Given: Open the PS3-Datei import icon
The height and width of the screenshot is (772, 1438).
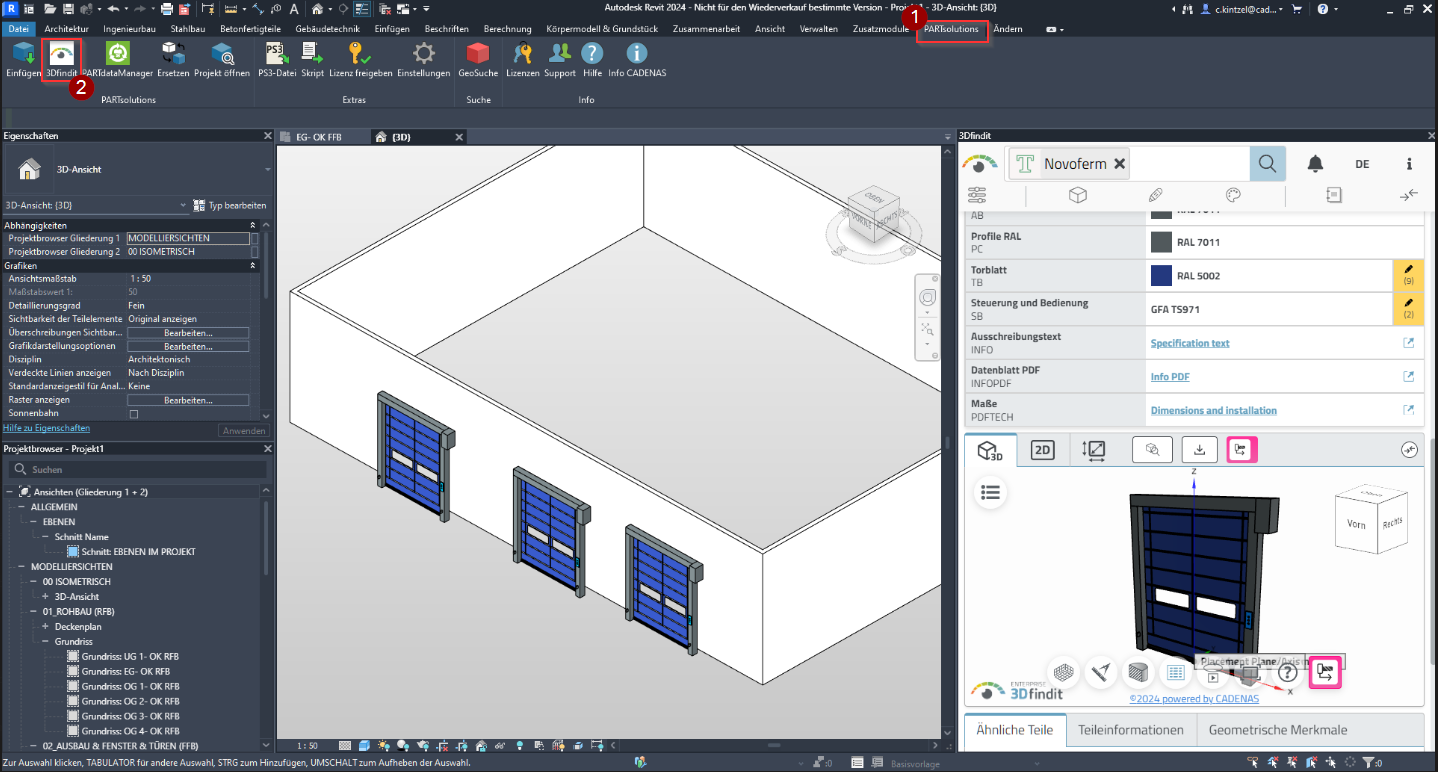Looking at the screenshot, I should coord(275,55).
